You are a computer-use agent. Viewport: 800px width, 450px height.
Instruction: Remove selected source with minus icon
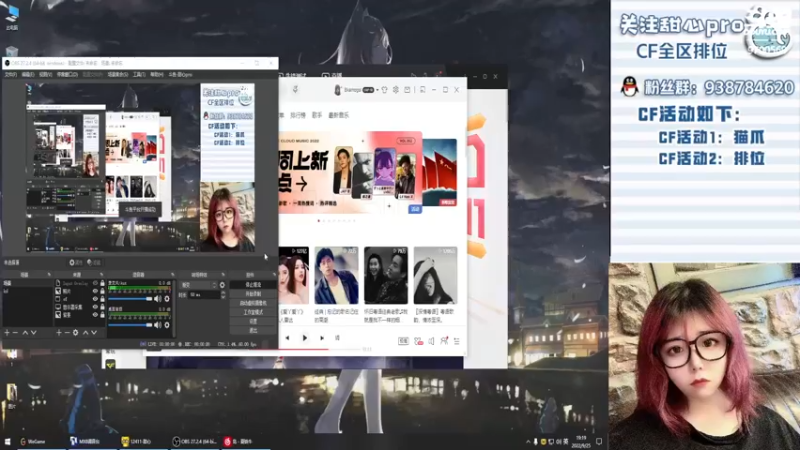(67, 333)
